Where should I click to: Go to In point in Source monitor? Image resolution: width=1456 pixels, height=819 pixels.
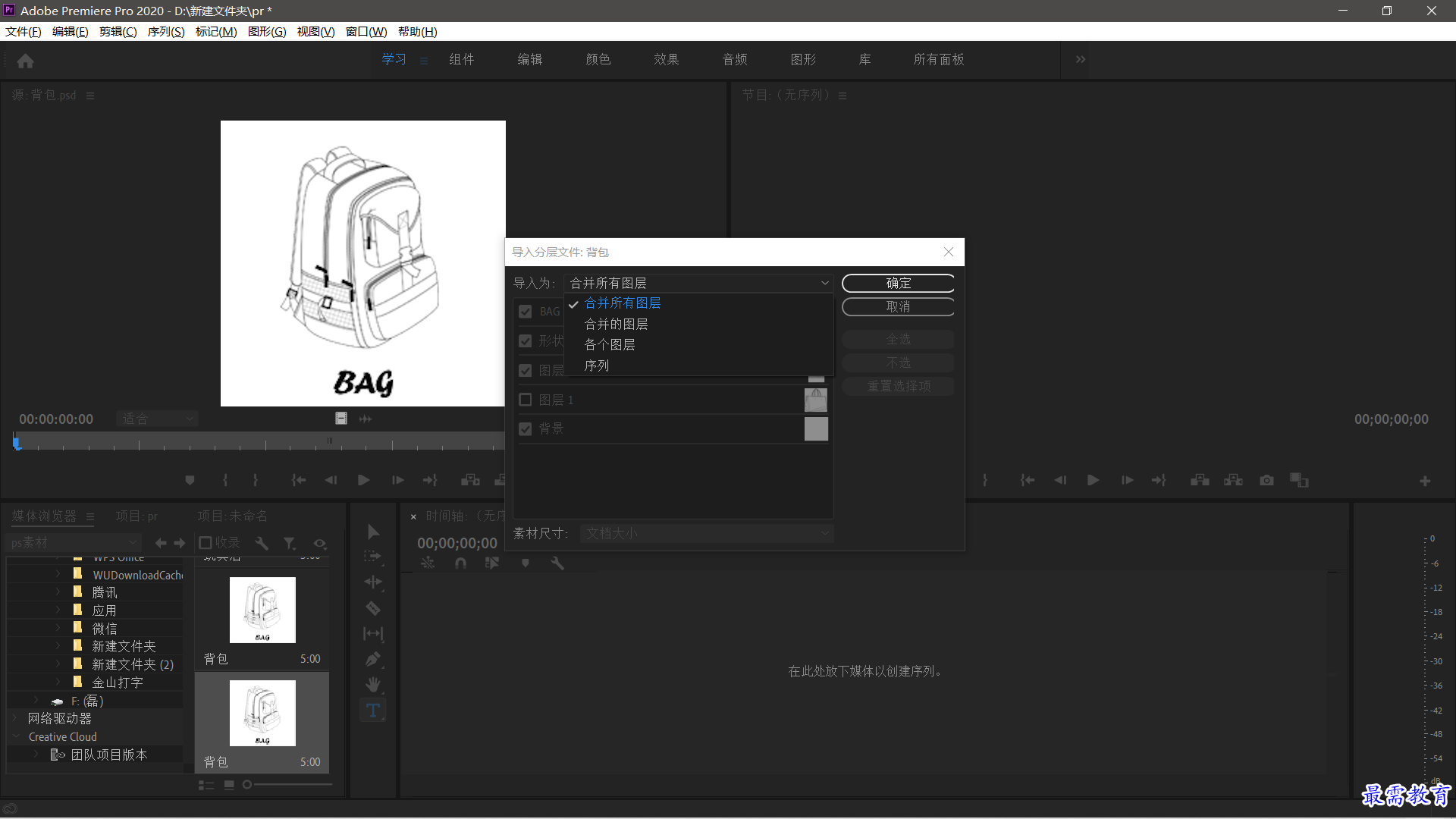click(299, 480)
